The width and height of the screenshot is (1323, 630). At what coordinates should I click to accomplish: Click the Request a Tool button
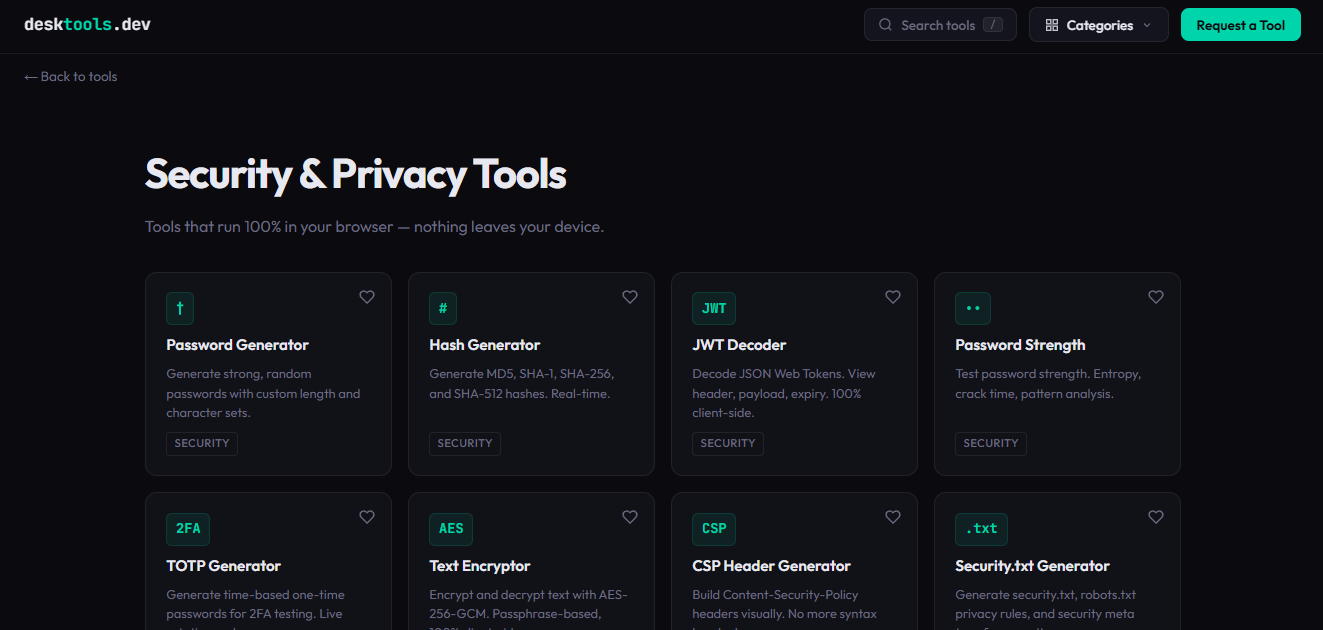[1240, 24]
